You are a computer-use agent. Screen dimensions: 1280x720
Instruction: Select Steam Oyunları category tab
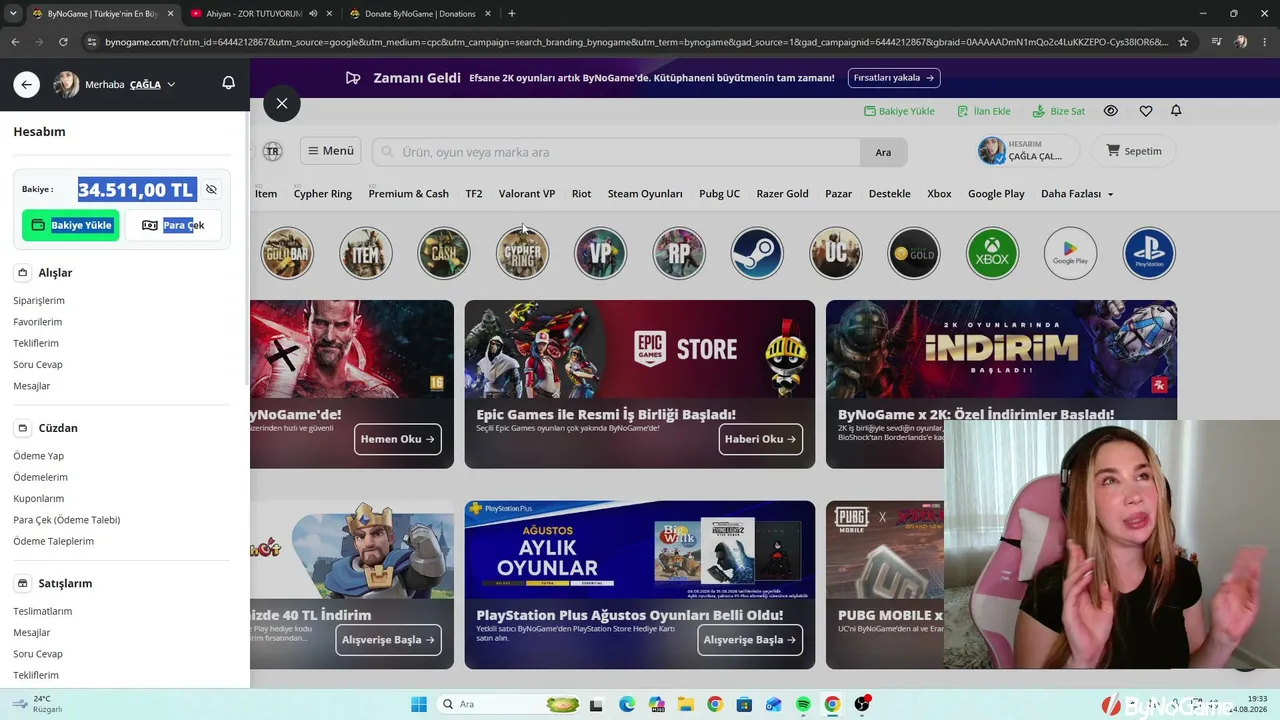point(645,194)
